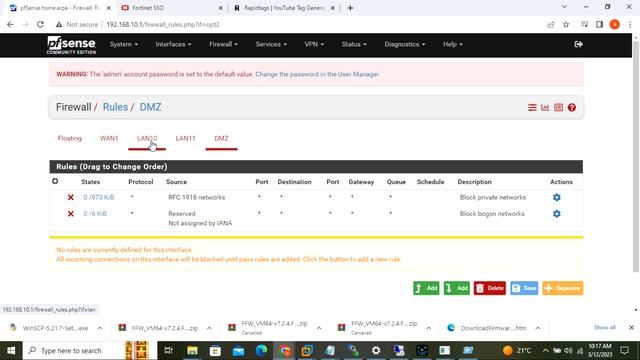The image size is (640, 360).
Task: Open Mail app from taskbar
Action: [238, 351]
